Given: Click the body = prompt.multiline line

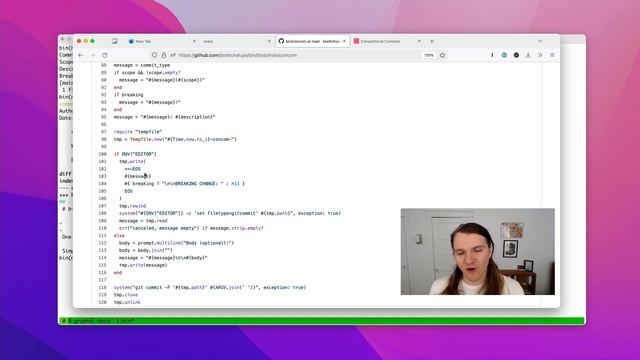Looking at the screenshot, I should tap(176, 243).
